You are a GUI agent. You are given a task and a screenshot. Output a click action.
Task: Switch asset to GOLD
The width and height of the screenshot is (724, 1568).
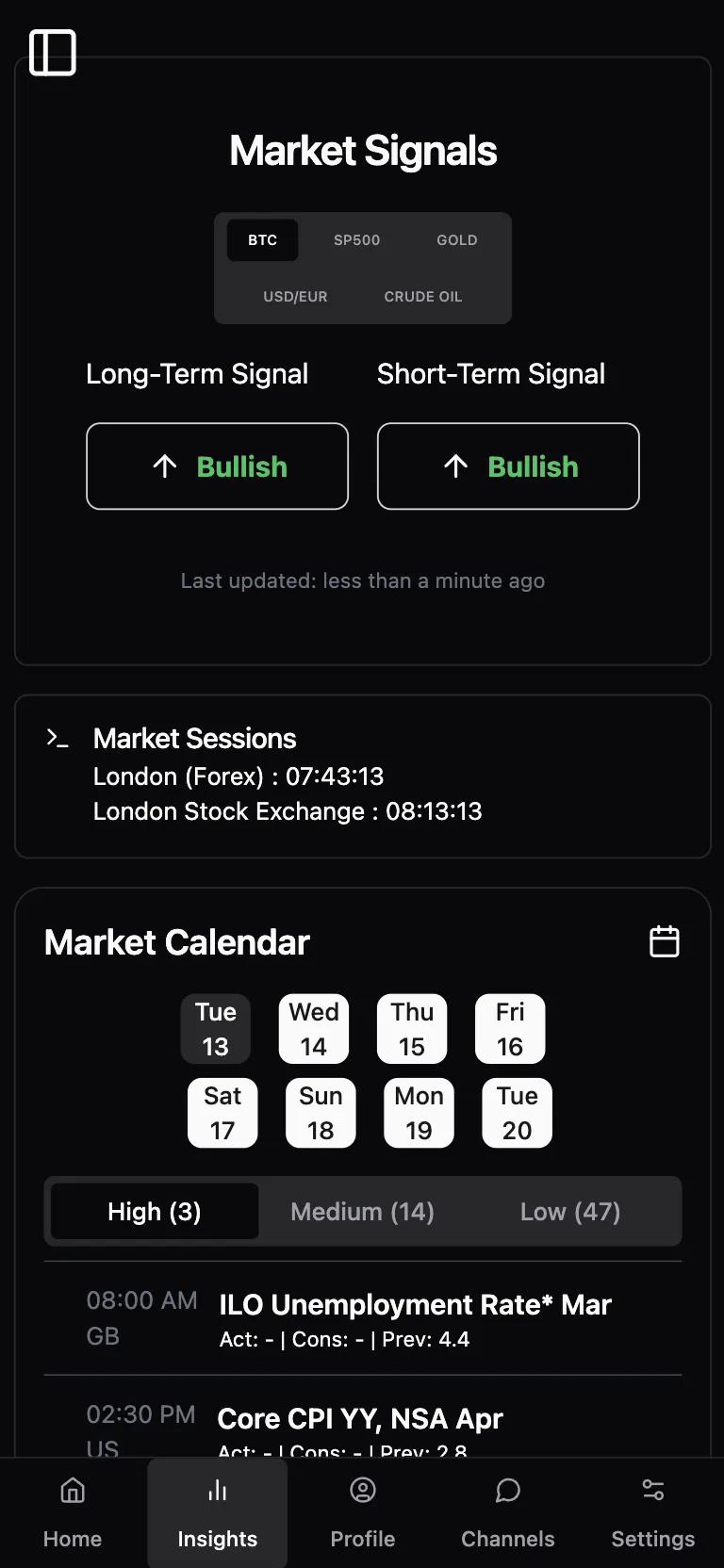point(457,240)
